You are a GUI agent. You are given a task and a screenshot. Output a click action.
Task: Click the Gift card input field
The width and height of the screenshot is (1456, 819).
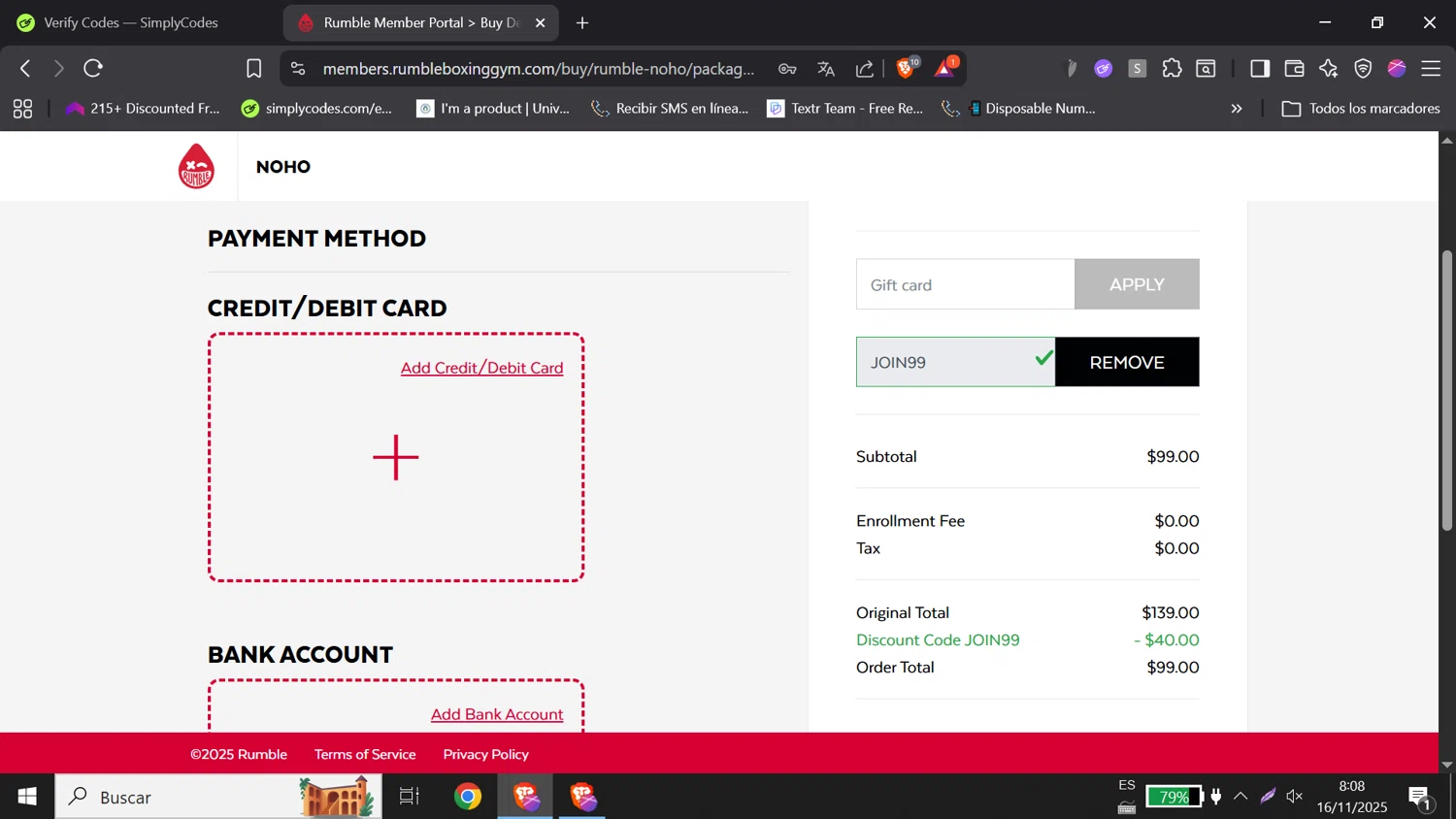965,284
